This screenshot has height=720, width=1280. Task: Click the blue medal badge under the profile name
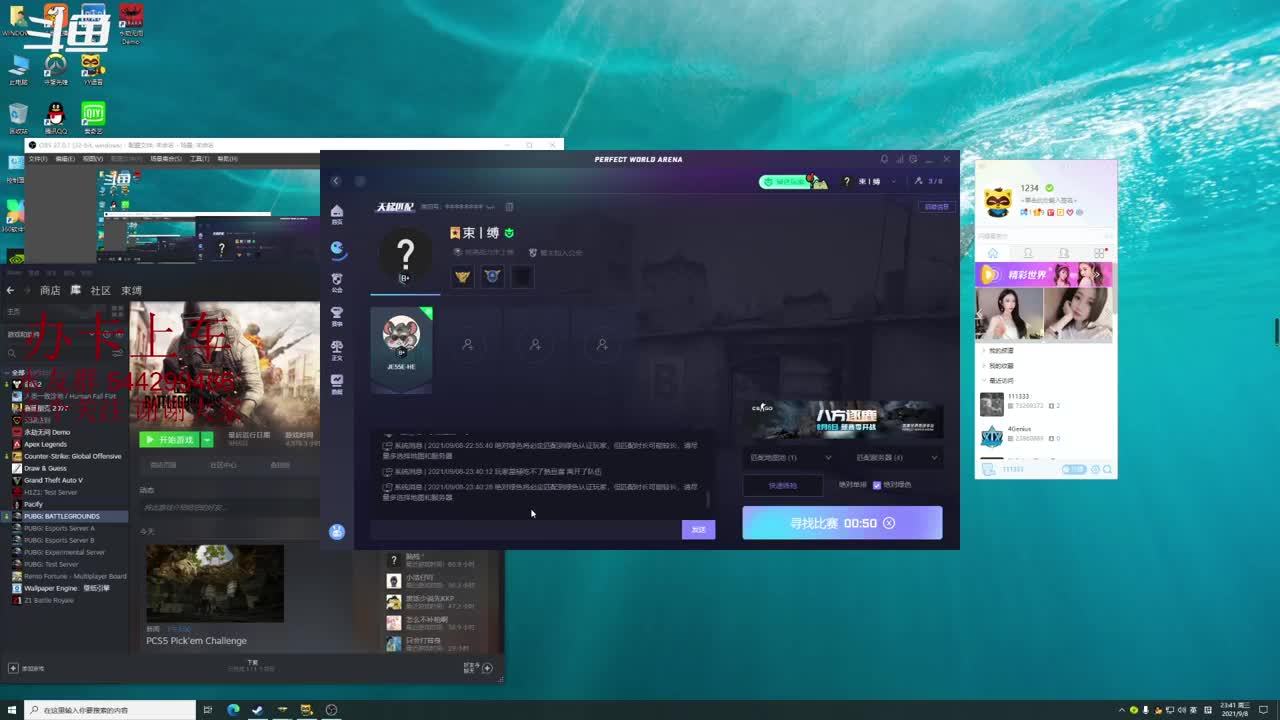[x=492, y=276]
